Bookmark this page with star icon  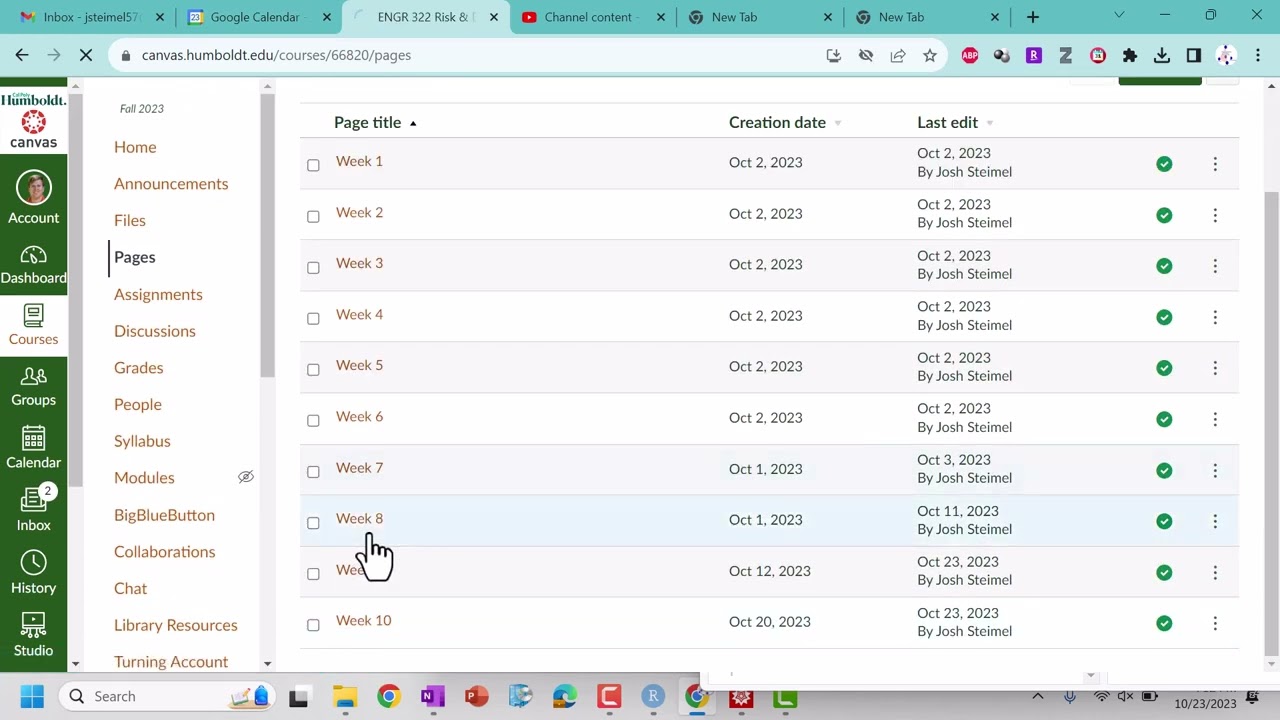930,55
